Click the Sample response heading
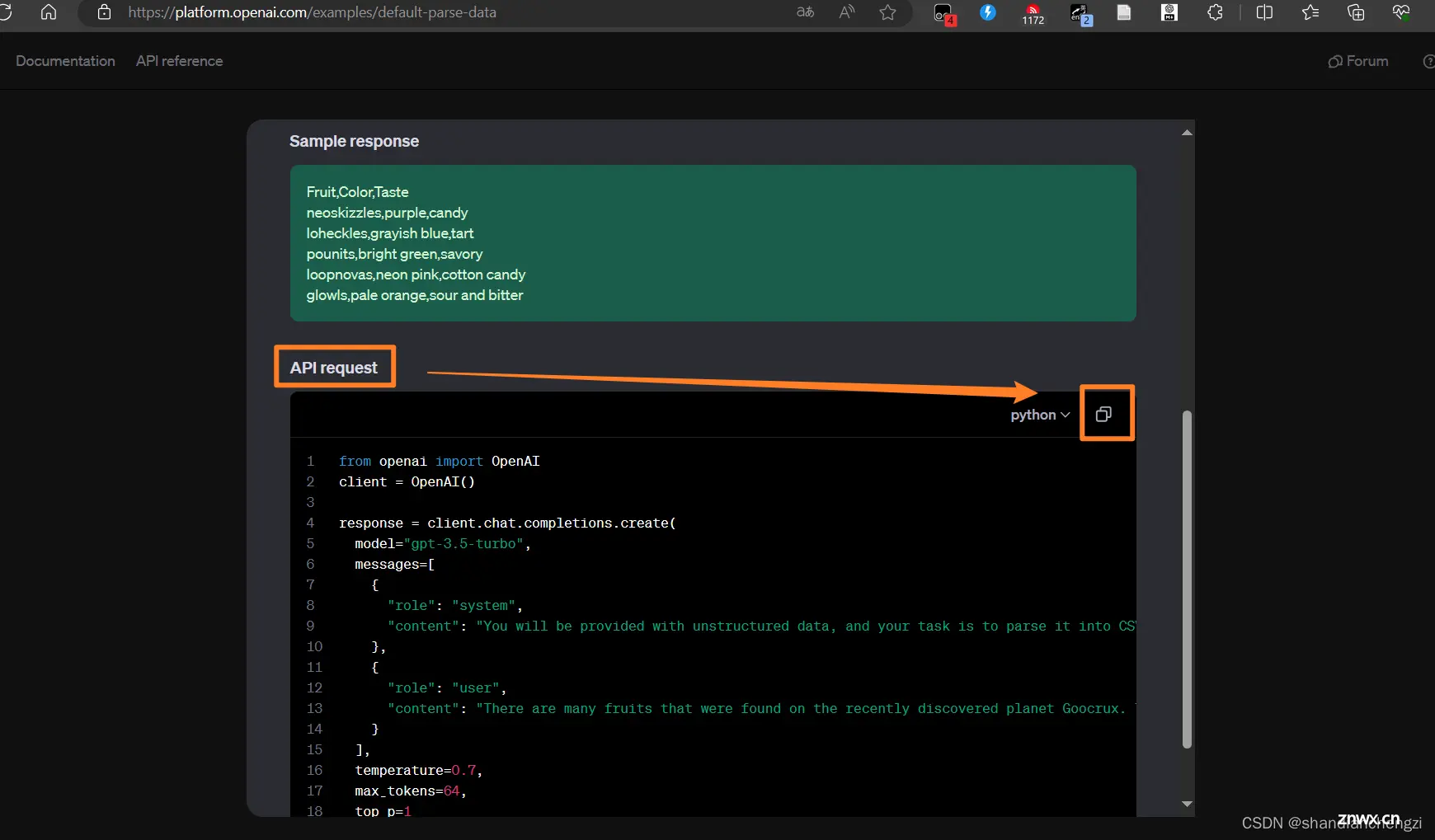 354,141
